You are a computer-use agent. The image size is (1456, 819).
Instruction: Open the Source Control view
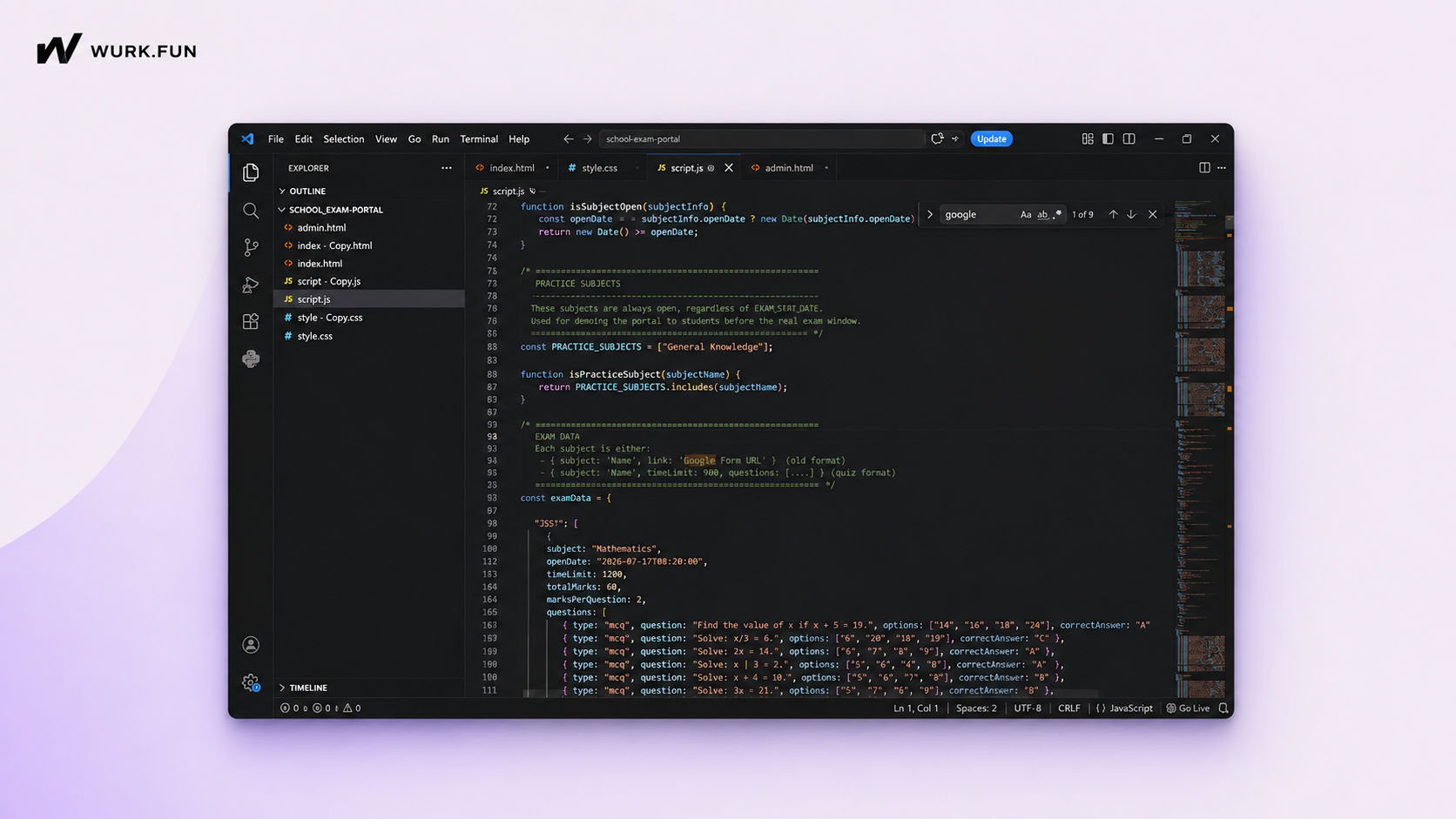click(x=251, y=248)
